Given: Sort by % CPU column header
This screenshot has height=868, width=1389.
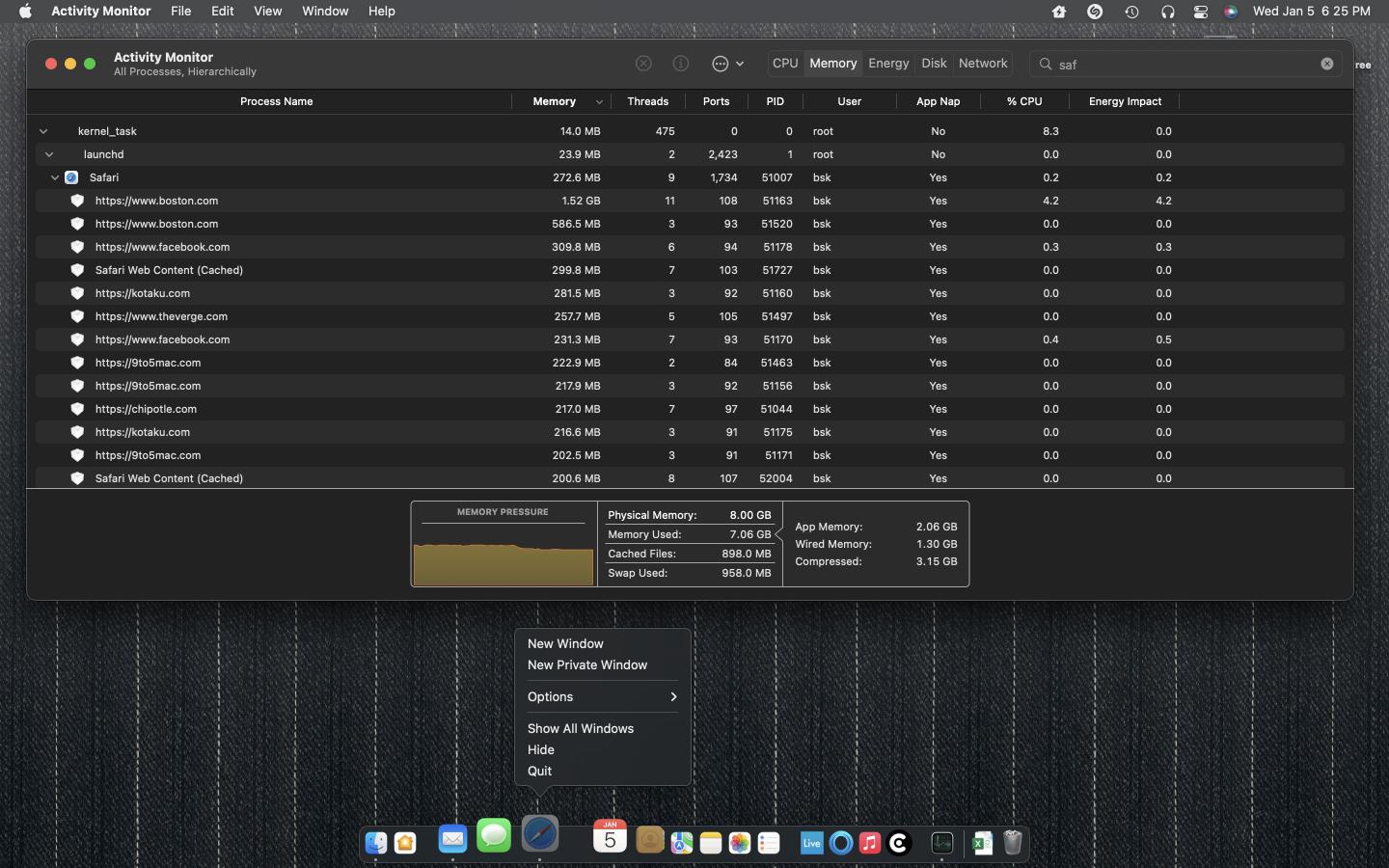Looking at the screenshot, I should click(1024, 101).
